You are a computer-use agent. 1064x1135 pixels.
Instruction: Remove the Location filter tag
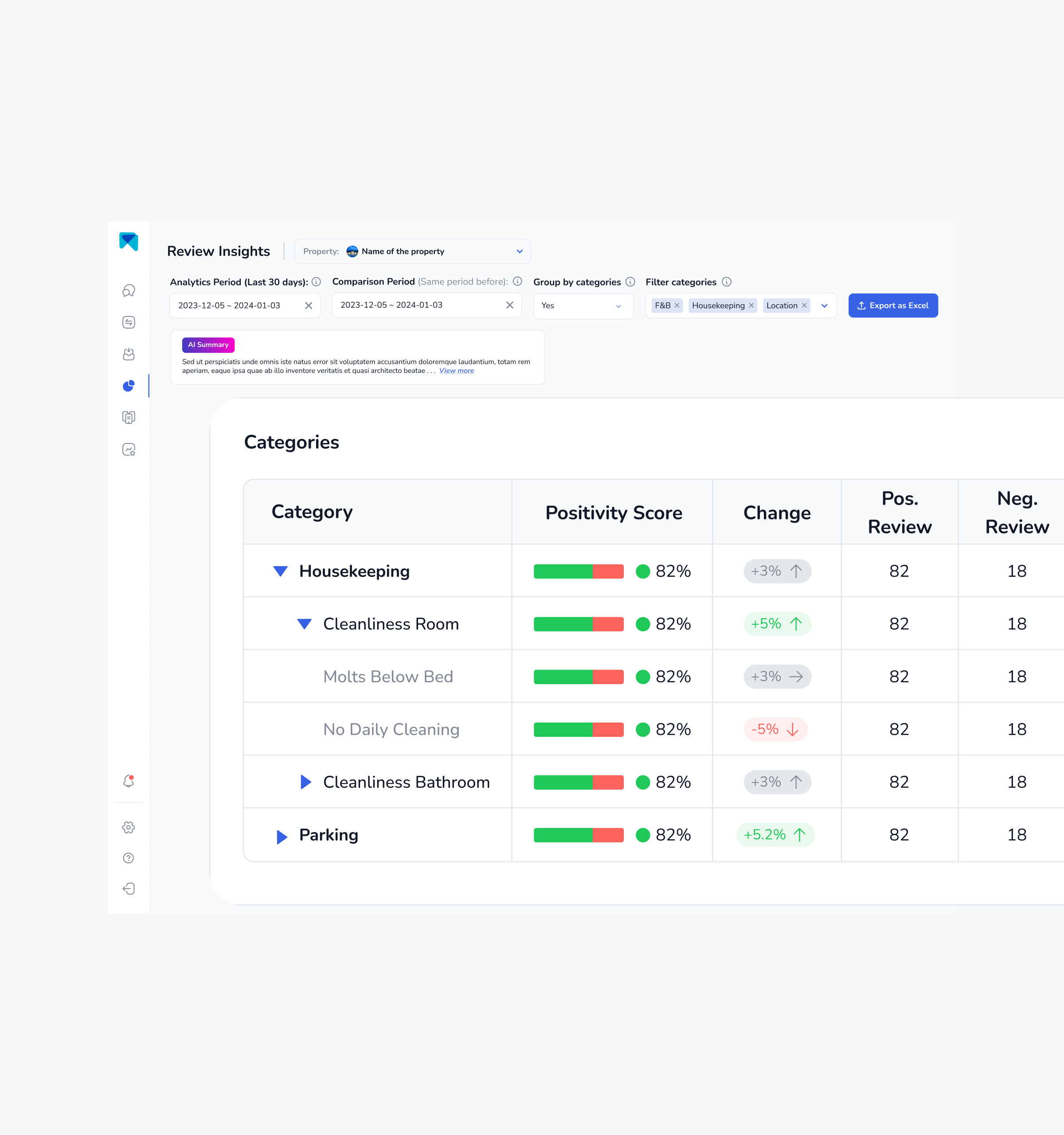tap(804, 305)
